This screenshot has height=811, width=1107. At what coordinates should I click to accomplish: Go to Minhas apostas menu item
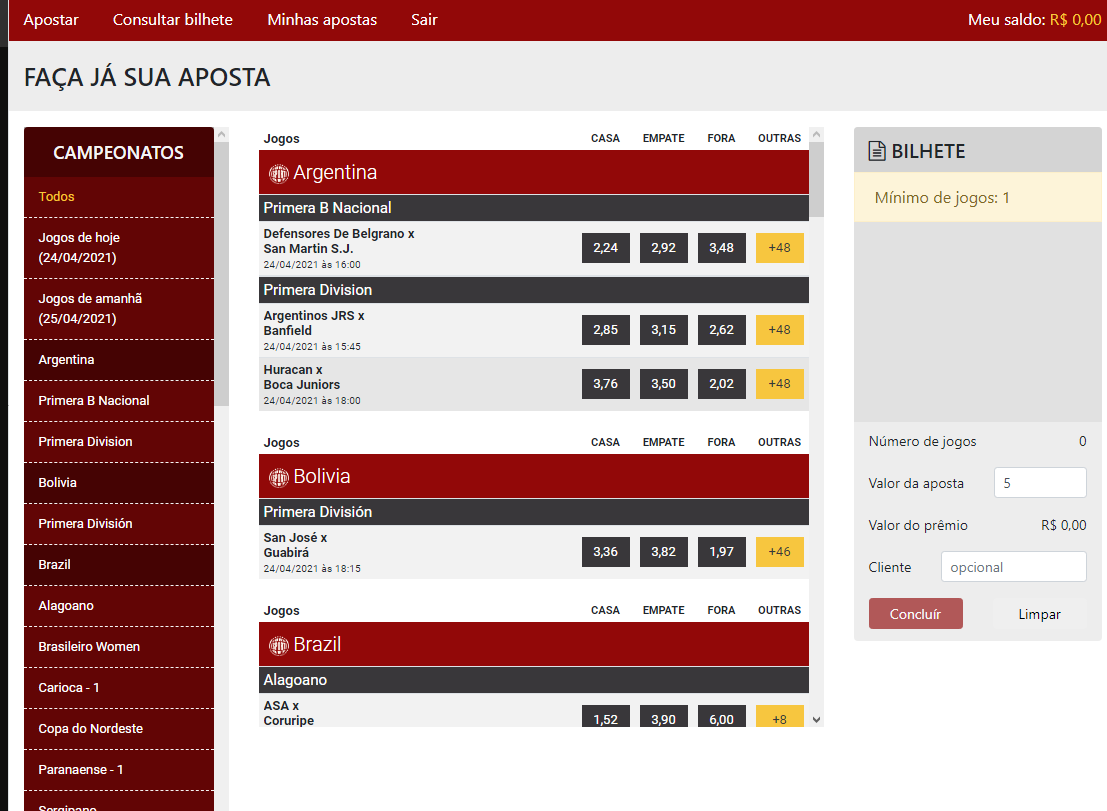(x=322, y=20)
